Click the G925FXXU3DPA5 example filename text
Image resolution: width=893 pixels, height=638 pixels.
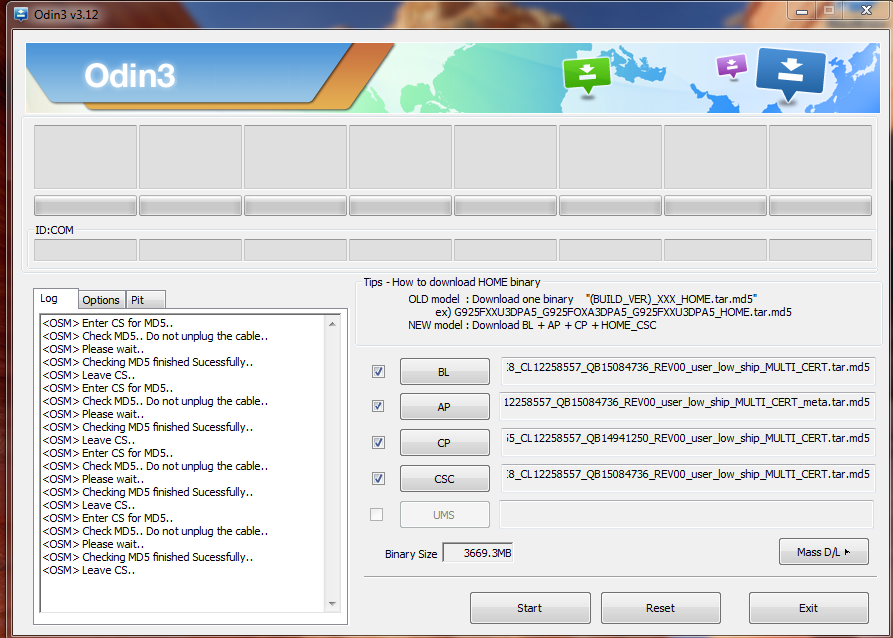(623, 312)
